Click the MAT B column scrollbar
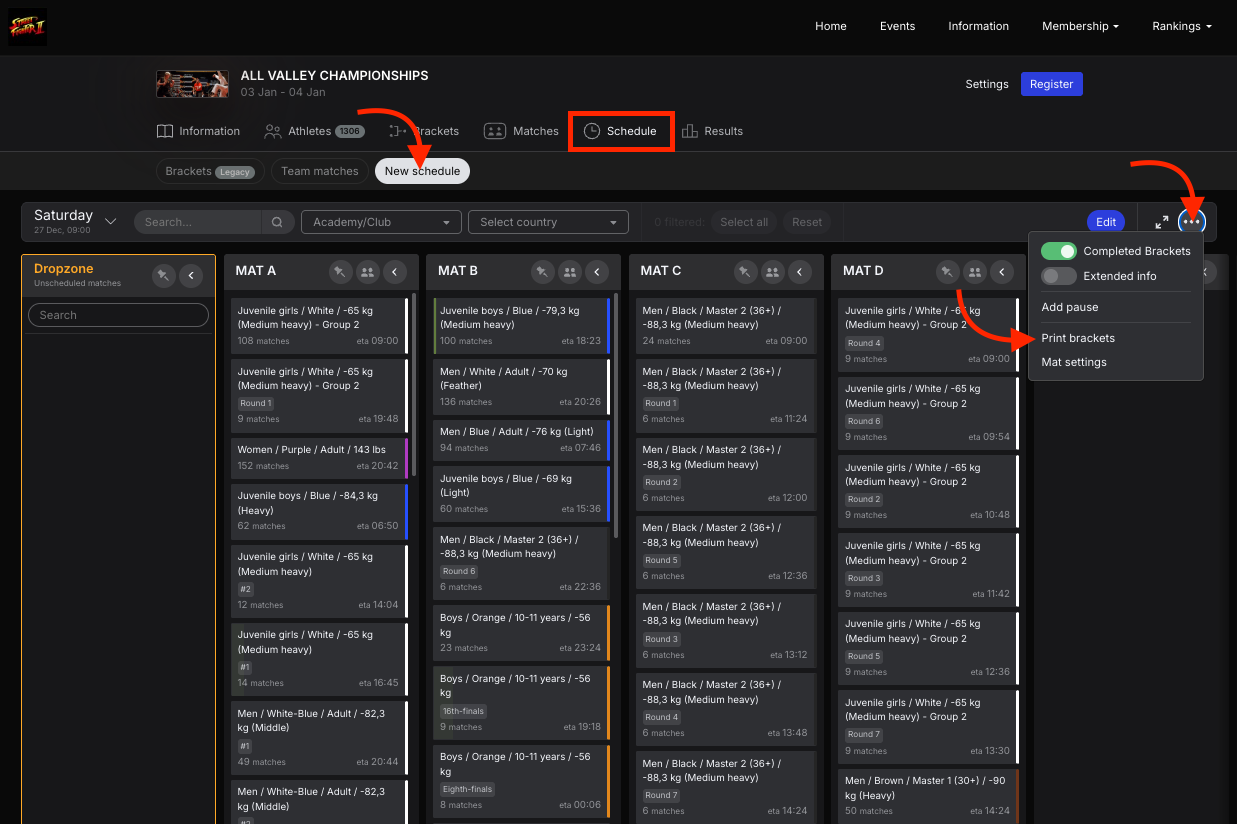The image size is (1237, 824). tap(617, 415)
